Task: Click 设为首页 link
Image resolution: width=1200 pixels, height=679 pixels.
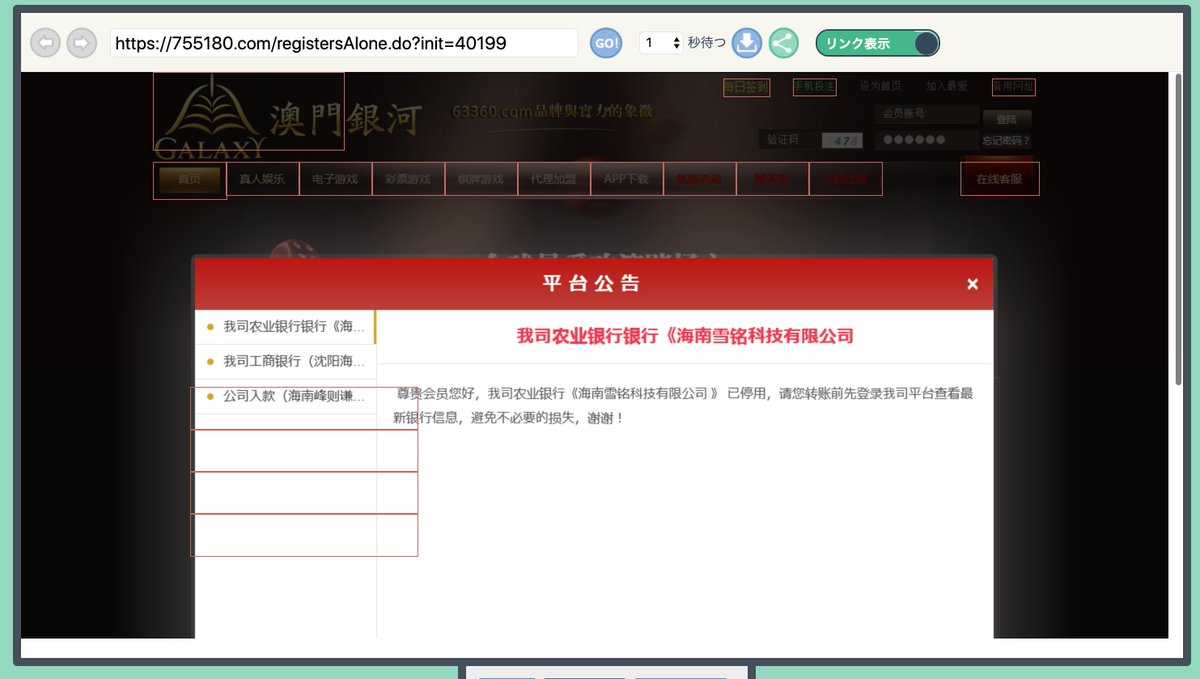Action: [880, 87]
